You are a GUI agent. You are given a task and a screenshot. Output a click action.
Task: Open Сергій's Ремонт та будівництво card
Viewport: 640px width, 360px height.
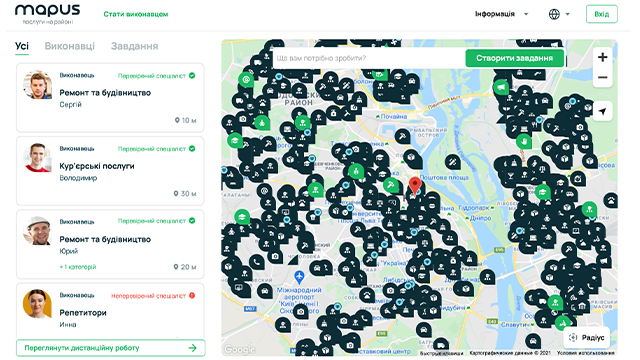pyautogui.click(x=110, y=98)
